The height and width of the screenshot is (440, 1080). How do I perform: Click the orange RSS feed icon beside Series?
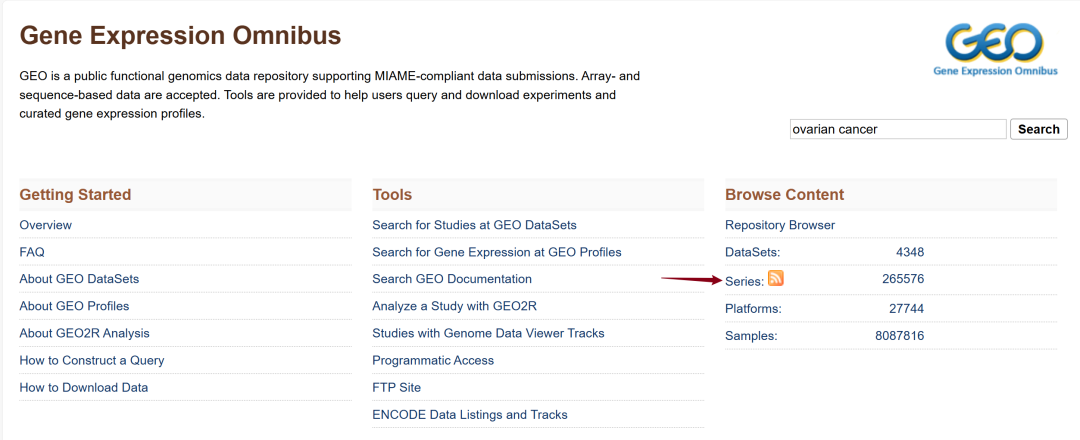(x=776, y=279)
